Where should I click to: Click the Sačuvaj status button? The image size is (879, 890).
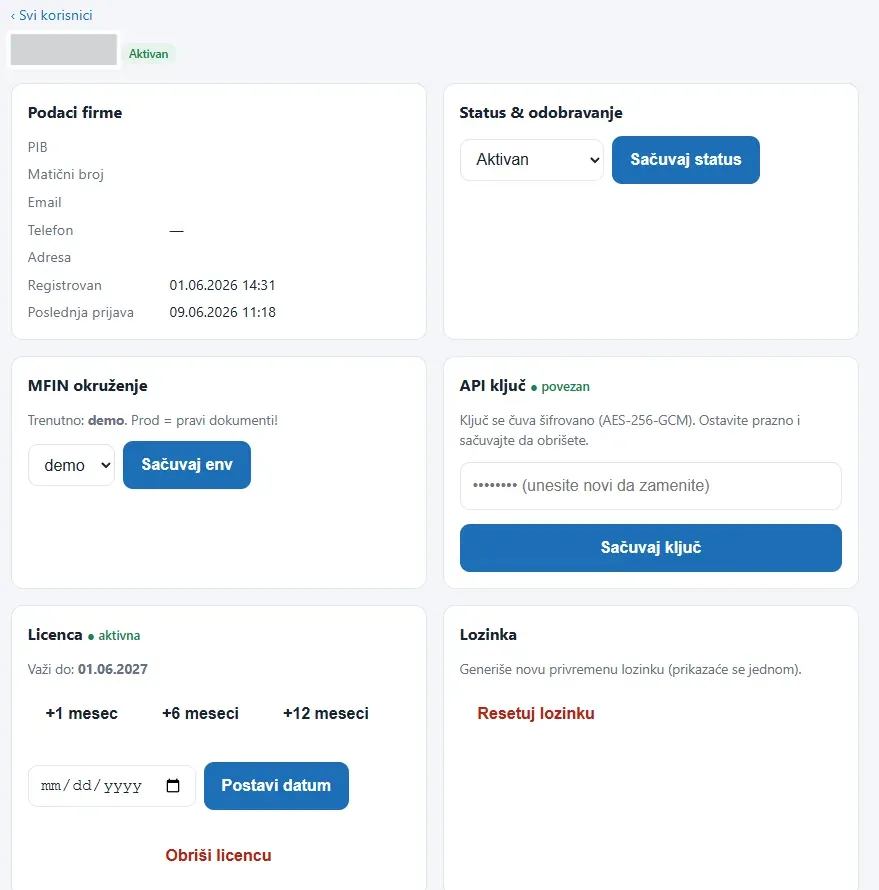point(685,160)
